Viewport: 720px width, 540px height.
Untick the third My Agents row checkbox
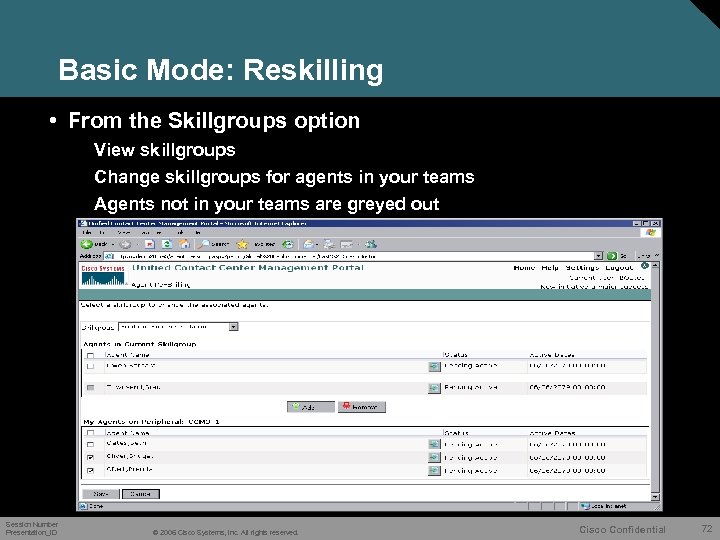(90, 470)
